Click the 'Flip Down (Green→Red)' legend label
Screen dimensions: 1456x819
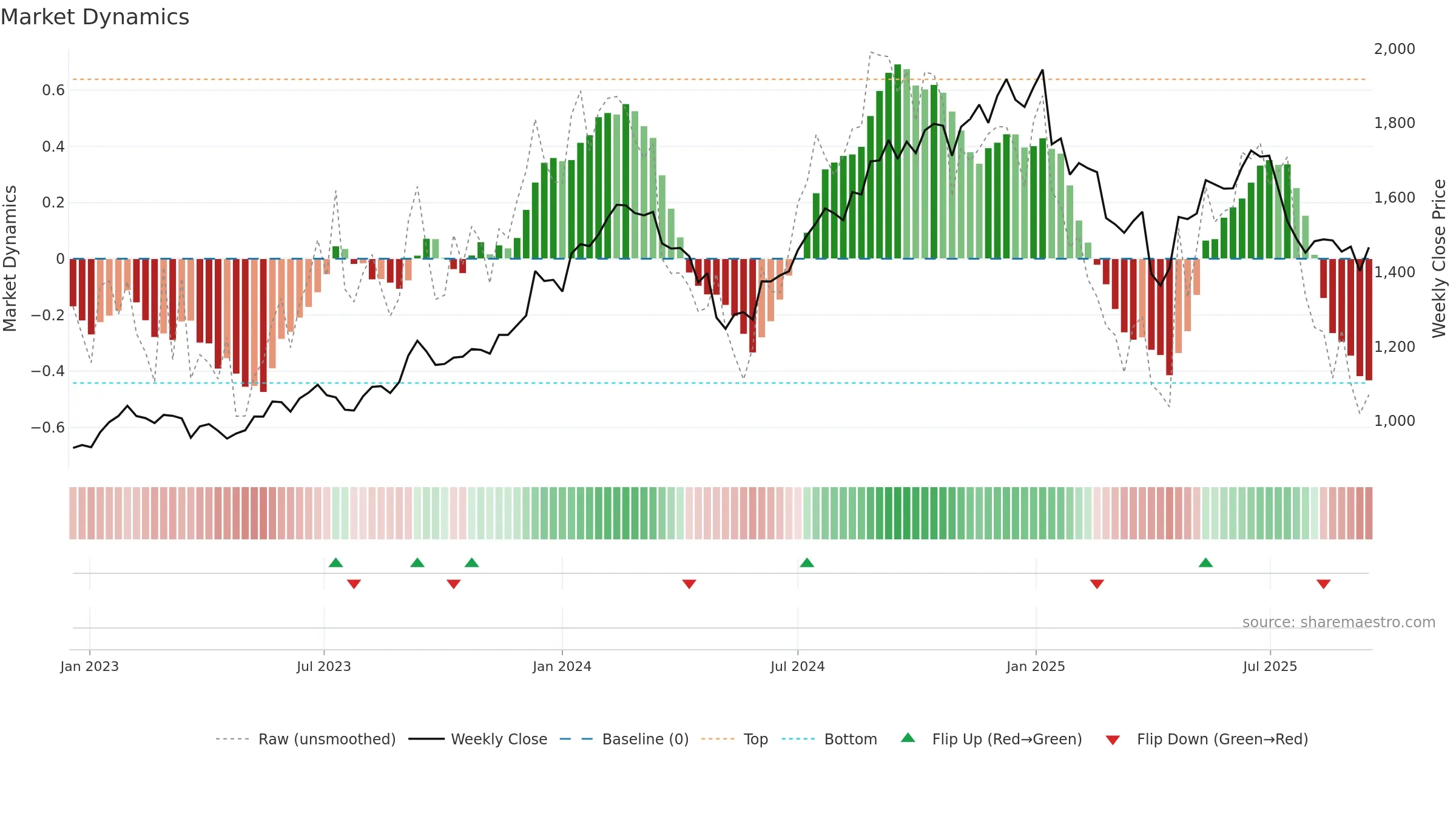point(1222,739)
